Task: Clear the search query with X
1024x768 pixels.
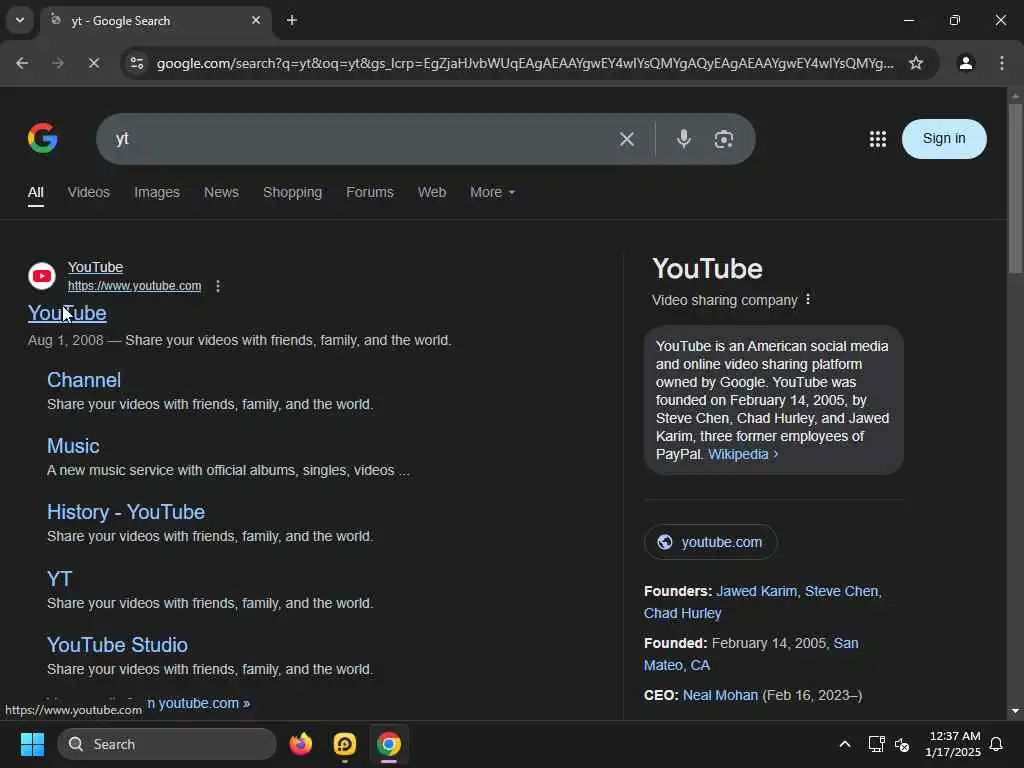Action: (x=627, y=139)
